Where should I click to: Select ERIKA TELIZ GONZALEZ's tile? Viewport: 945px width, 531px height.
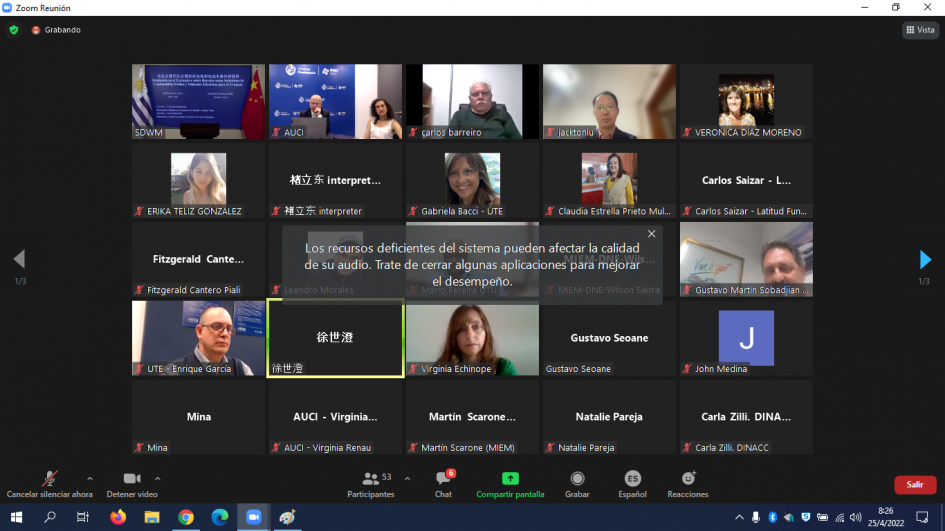(198, 180)
